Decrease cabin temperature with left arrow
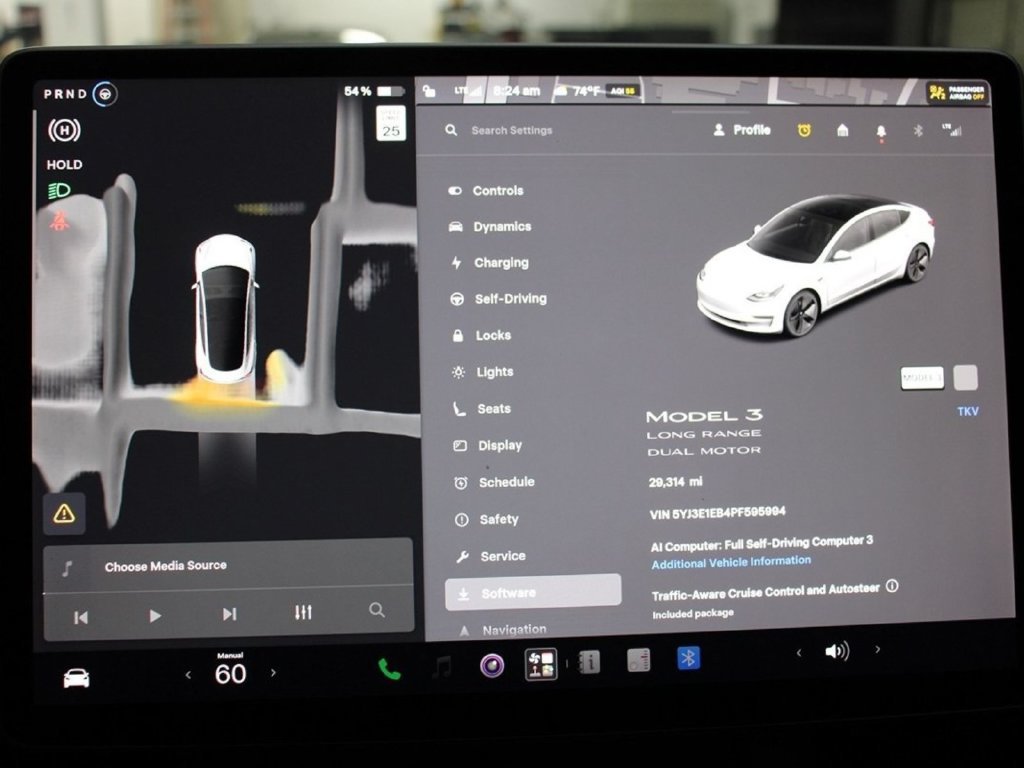Screen dimensions: 1024x768 tap(188, 675)
